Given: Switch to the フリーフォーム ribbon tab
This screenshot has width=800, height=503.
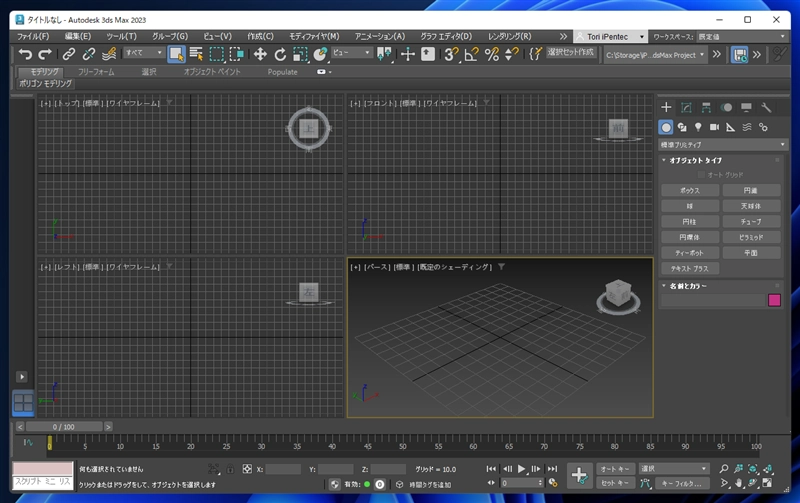Looking at the screenshot, I should tap(96, 72).
